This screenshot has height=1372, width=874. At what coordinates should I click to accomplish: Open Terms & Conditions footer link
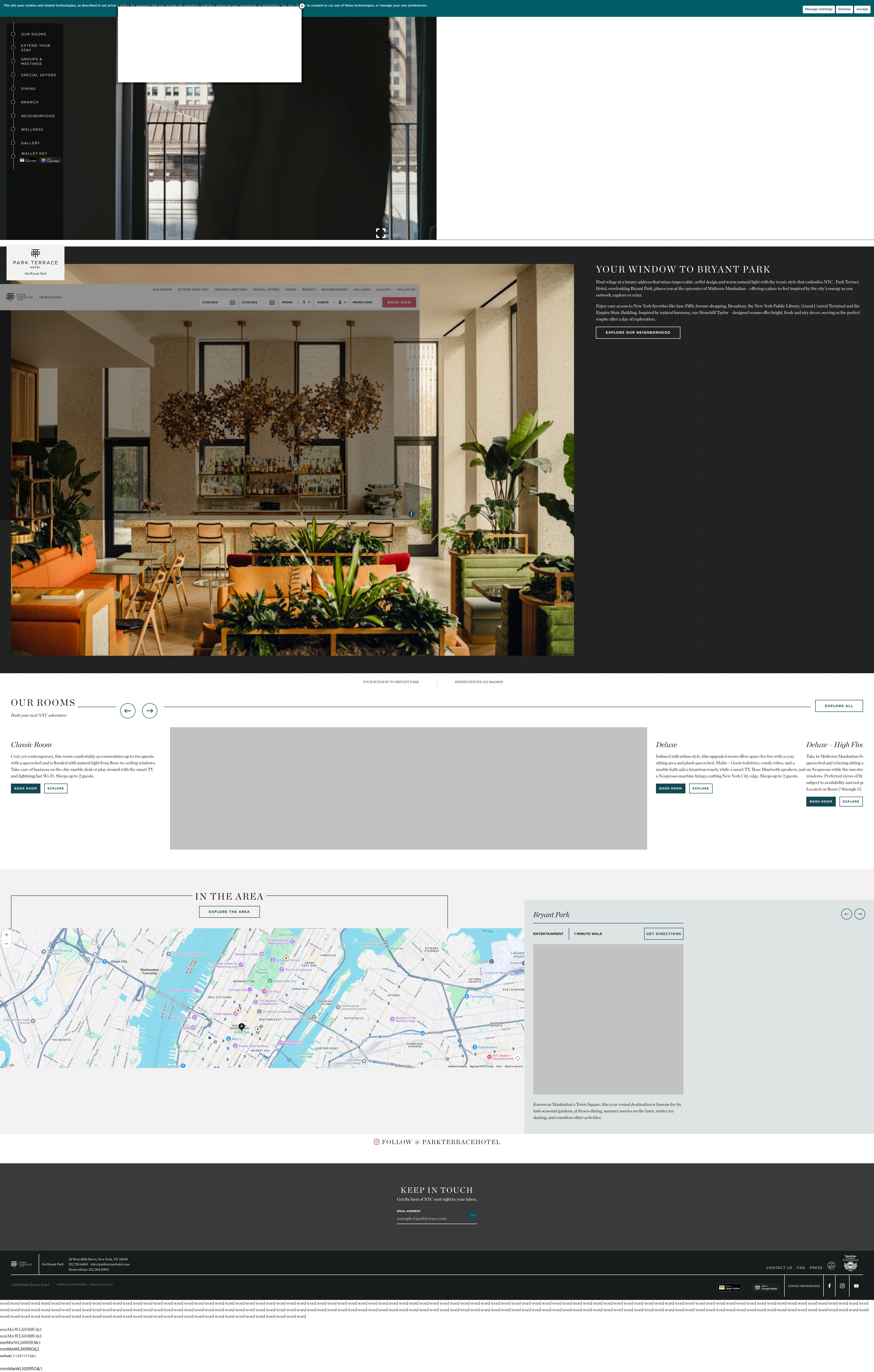[72, 1285]
